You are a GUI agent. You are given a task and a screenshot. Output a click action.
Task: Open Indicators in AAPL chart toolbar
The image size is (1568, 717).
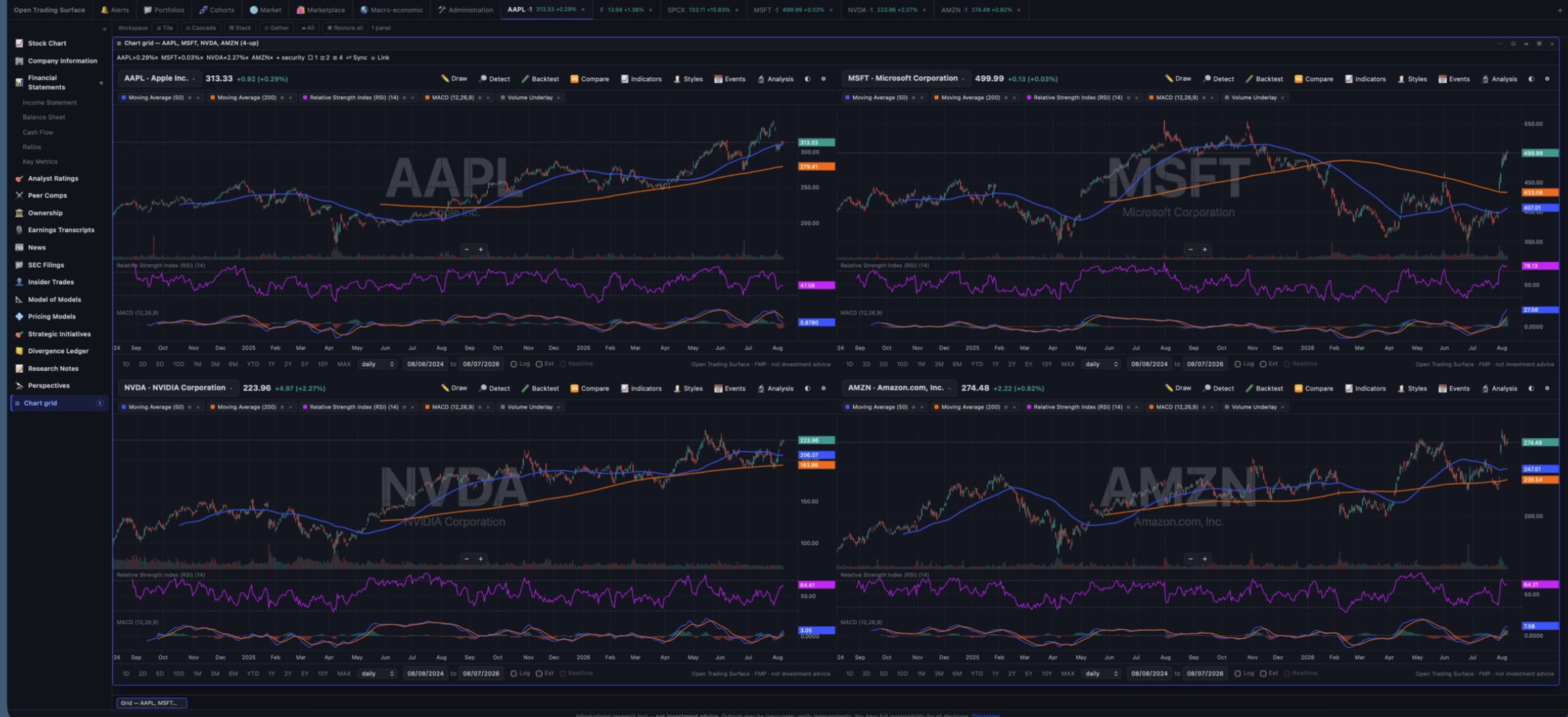pos(641,79)
